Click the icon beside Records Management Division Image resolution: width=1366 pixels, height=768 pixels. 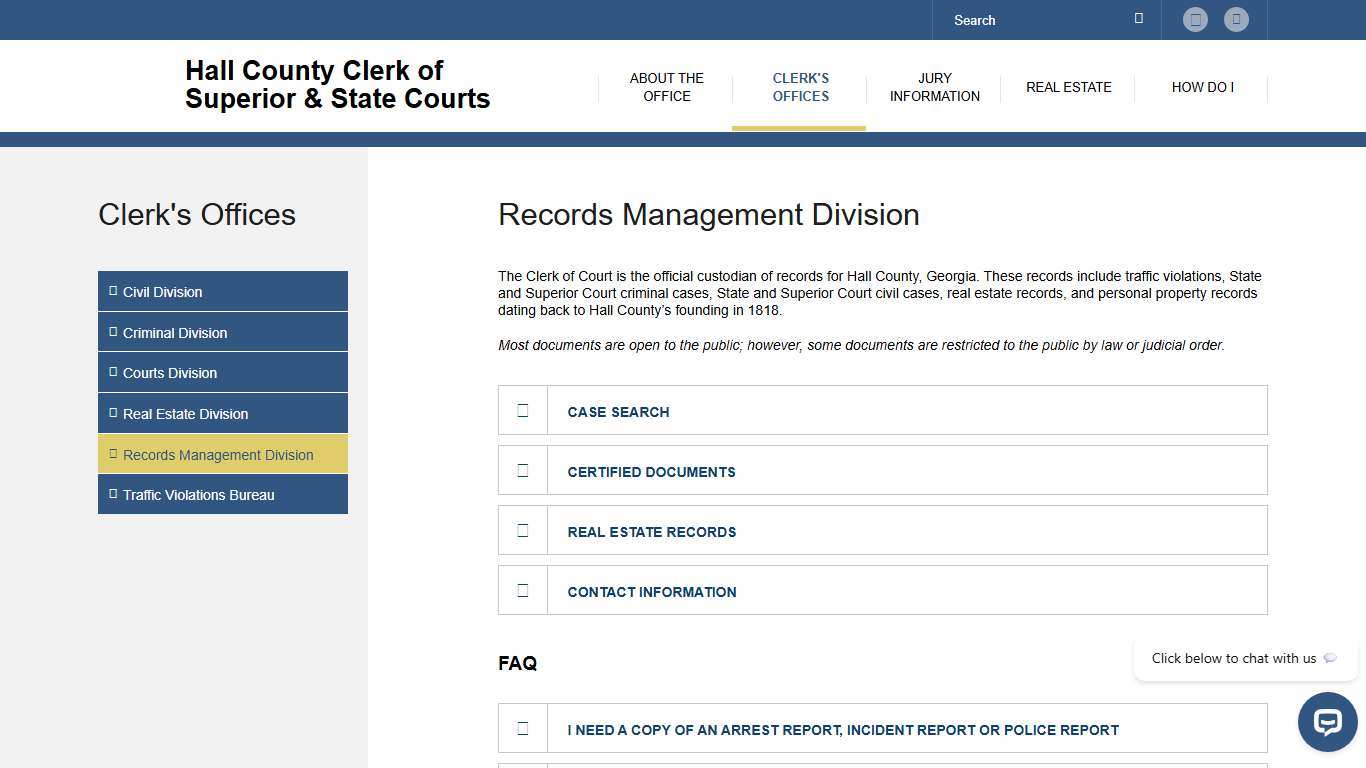113,453
